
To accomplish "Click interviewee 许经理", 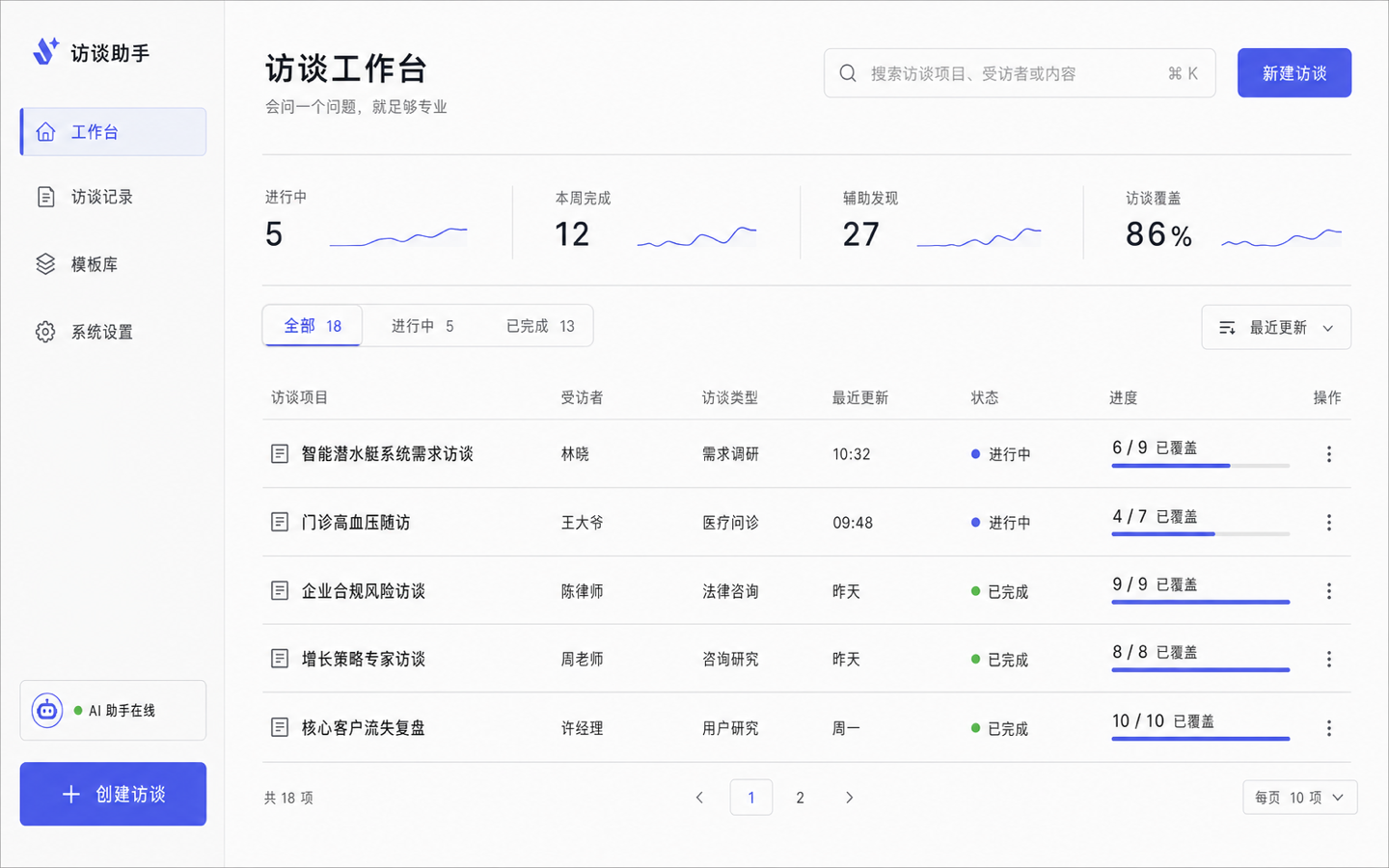I will pos(583,728).
